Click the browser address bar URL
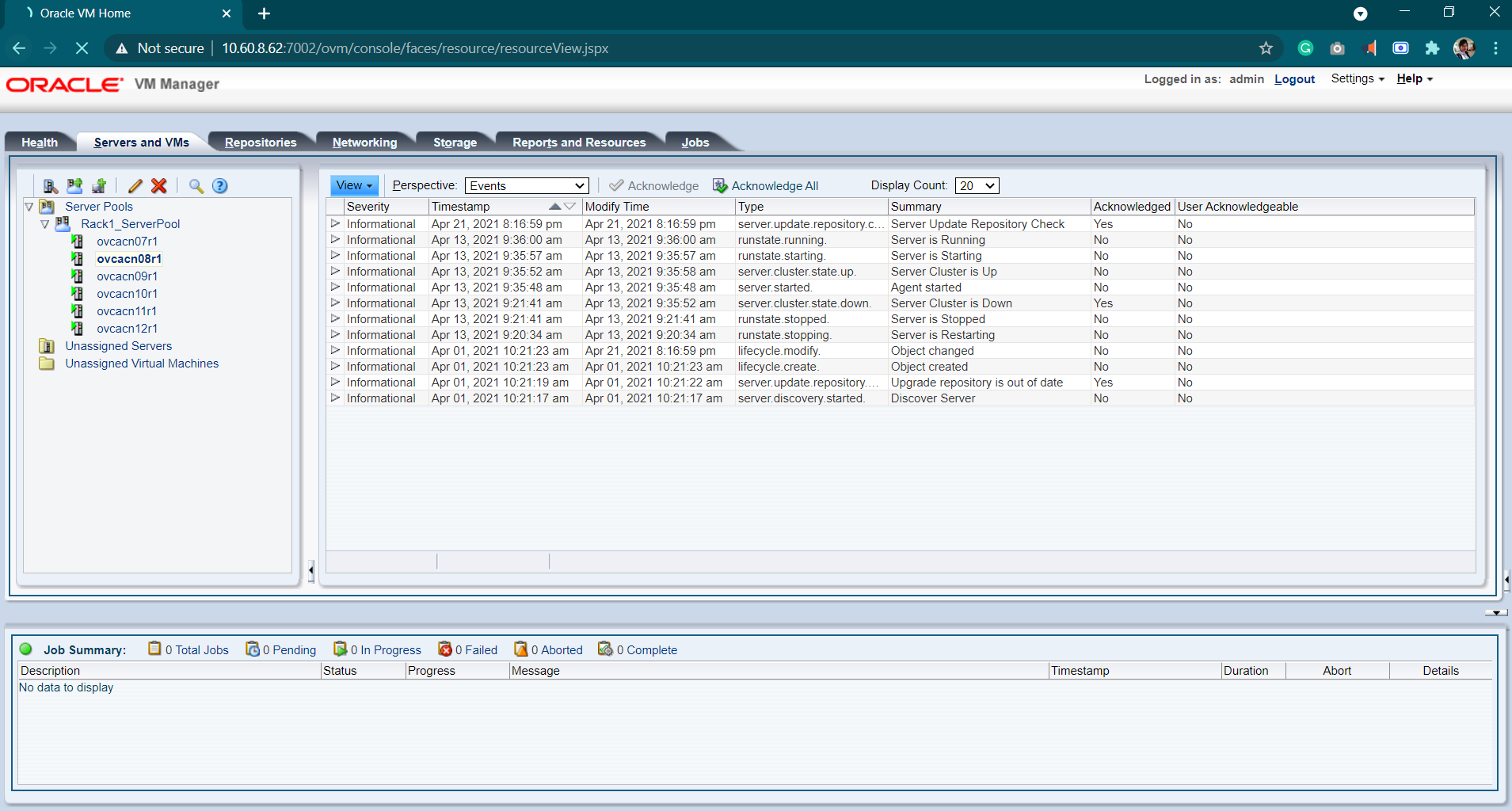 coord(415,48)
